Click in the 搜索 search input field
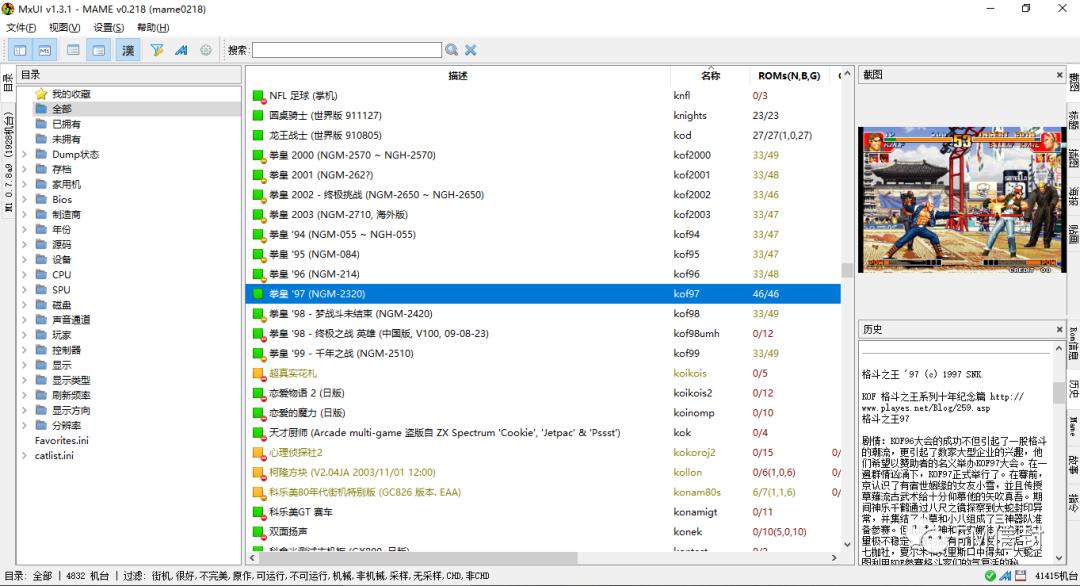The image size is (1080, 586). pyautogui.click(x=346, y=50)
